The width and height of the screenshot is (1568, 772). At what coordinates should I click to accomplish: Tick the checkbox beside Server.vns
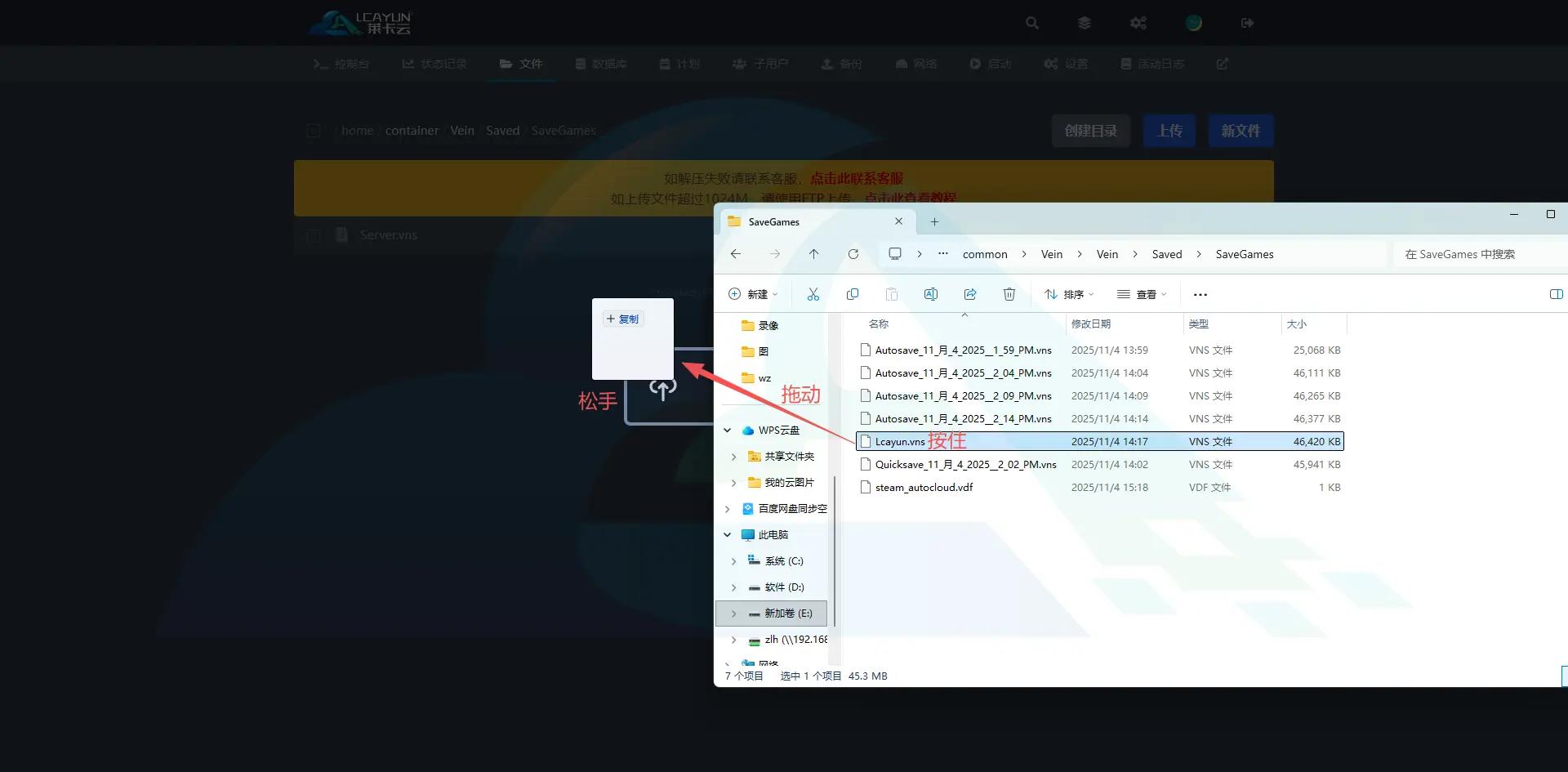(x=314, y=235)
